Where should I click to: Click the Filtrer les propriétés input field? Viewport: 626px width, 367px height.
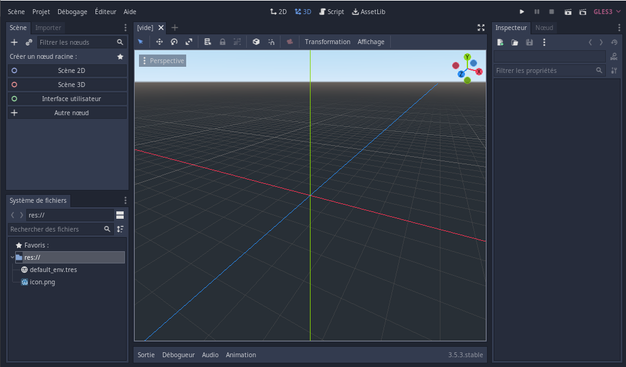point(549,71)
